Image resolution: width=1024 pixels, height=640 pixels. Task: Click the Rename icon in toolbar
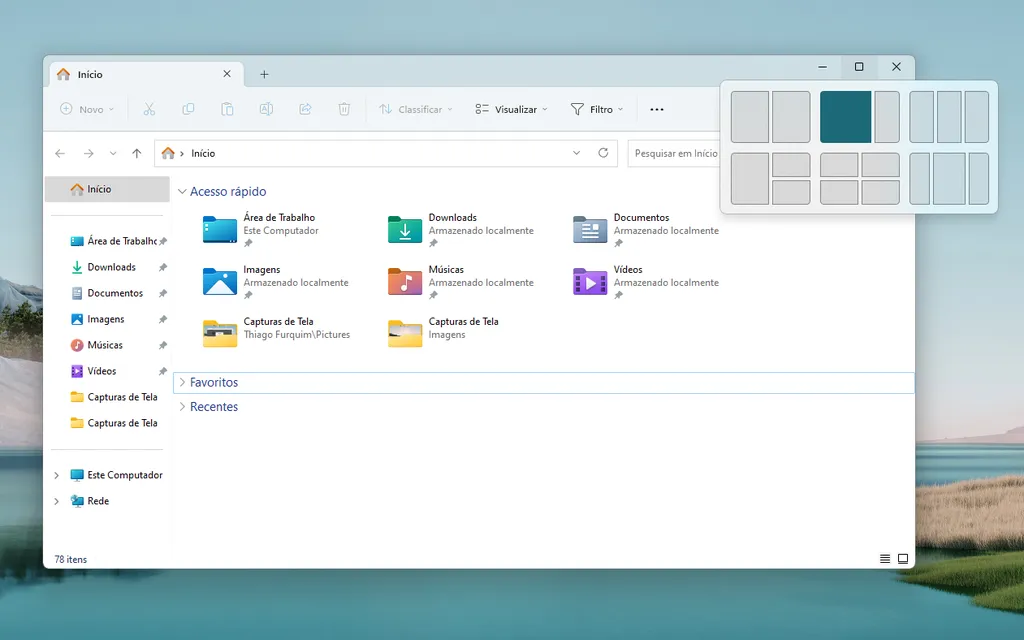point(266,109)
